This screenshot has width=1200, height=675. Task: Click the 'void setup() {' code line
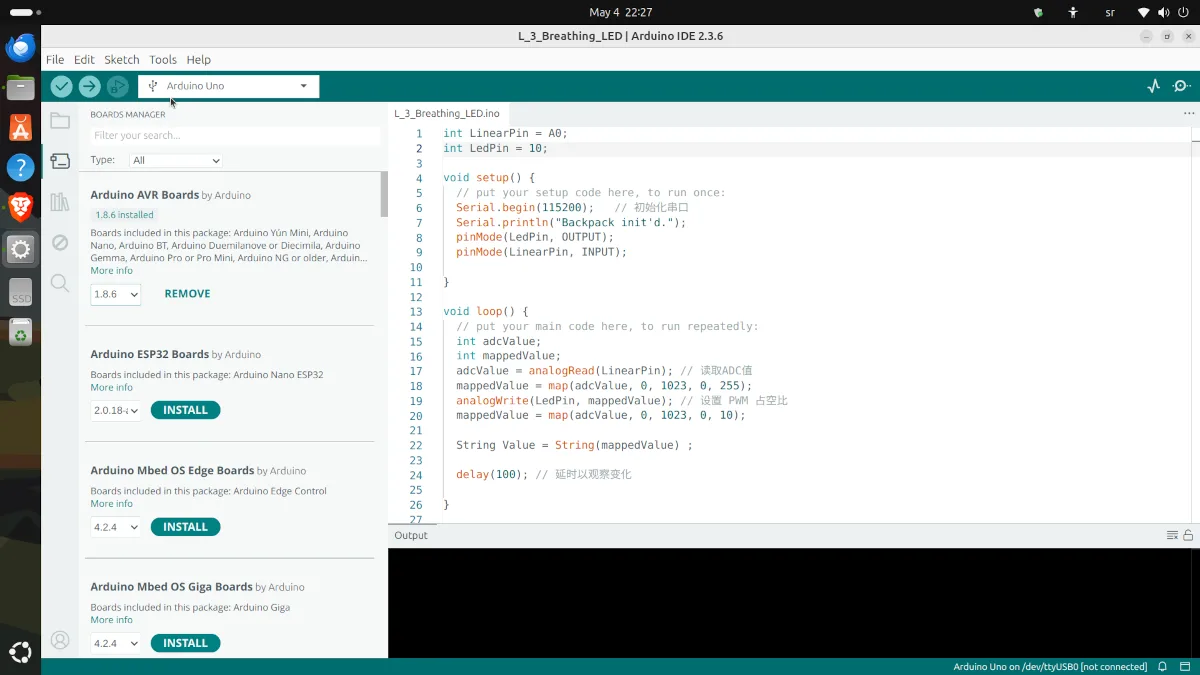(489, 178)
